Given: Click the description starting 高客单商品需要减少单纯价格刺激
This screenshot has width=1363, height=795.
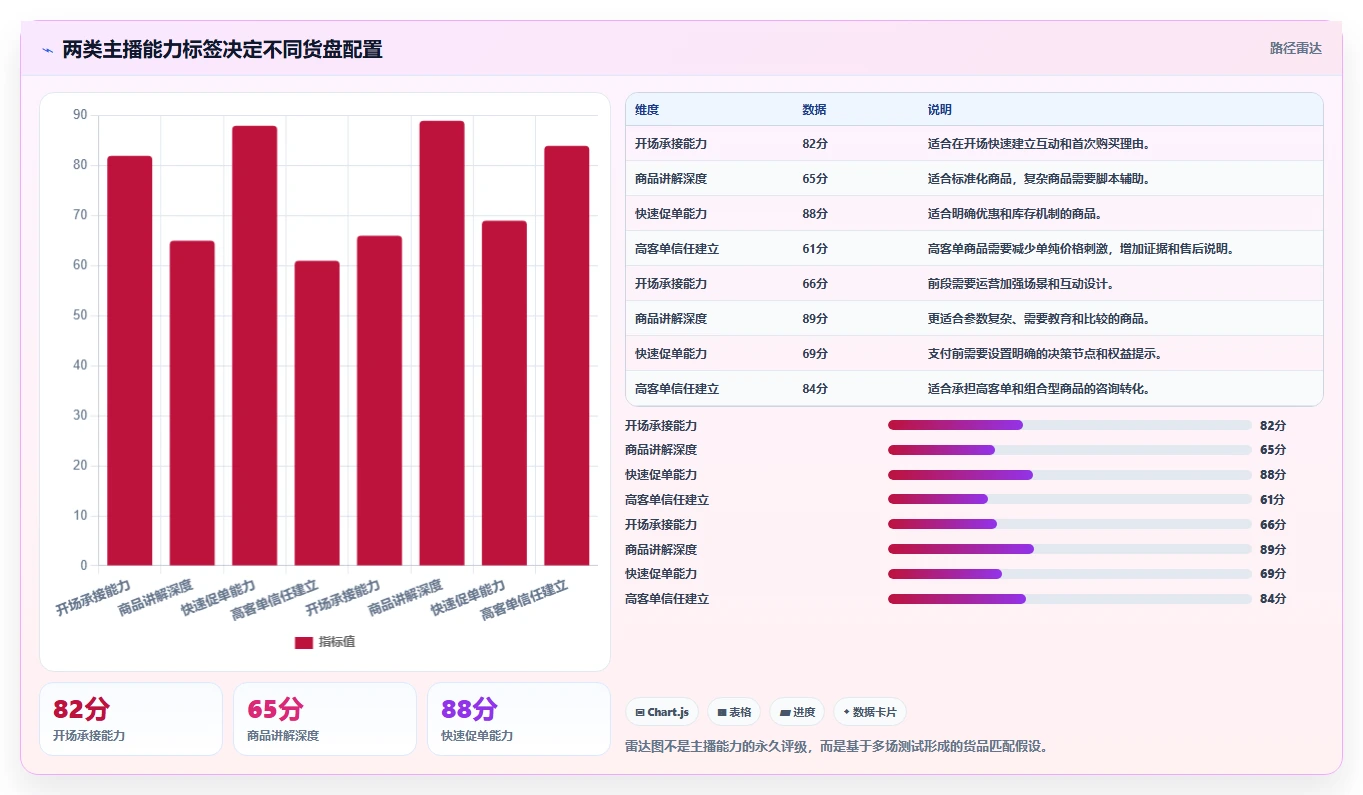Looking at the screenshot, I should point(1083,249).
